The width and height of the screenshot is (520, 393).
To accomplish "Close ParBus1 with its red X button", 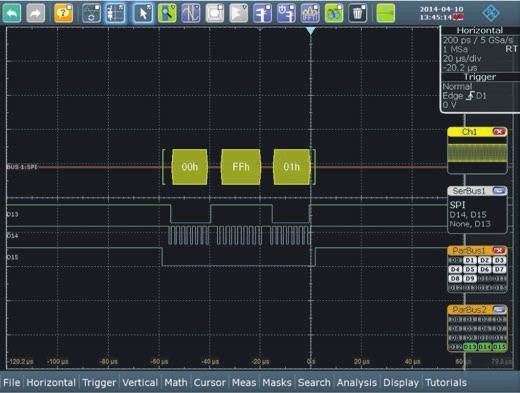I will [499, 250].
